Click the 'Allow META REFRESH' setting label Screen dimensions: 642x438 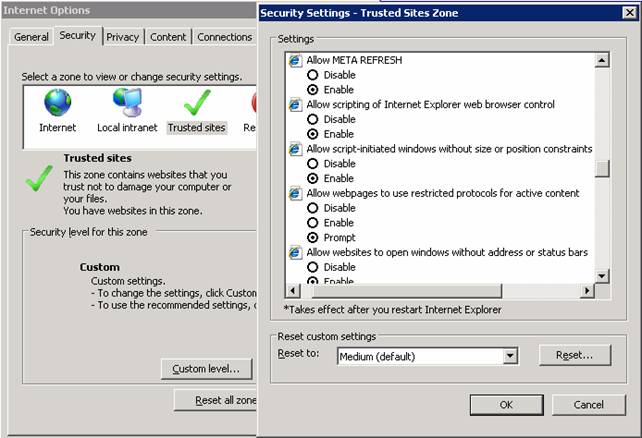354,60
